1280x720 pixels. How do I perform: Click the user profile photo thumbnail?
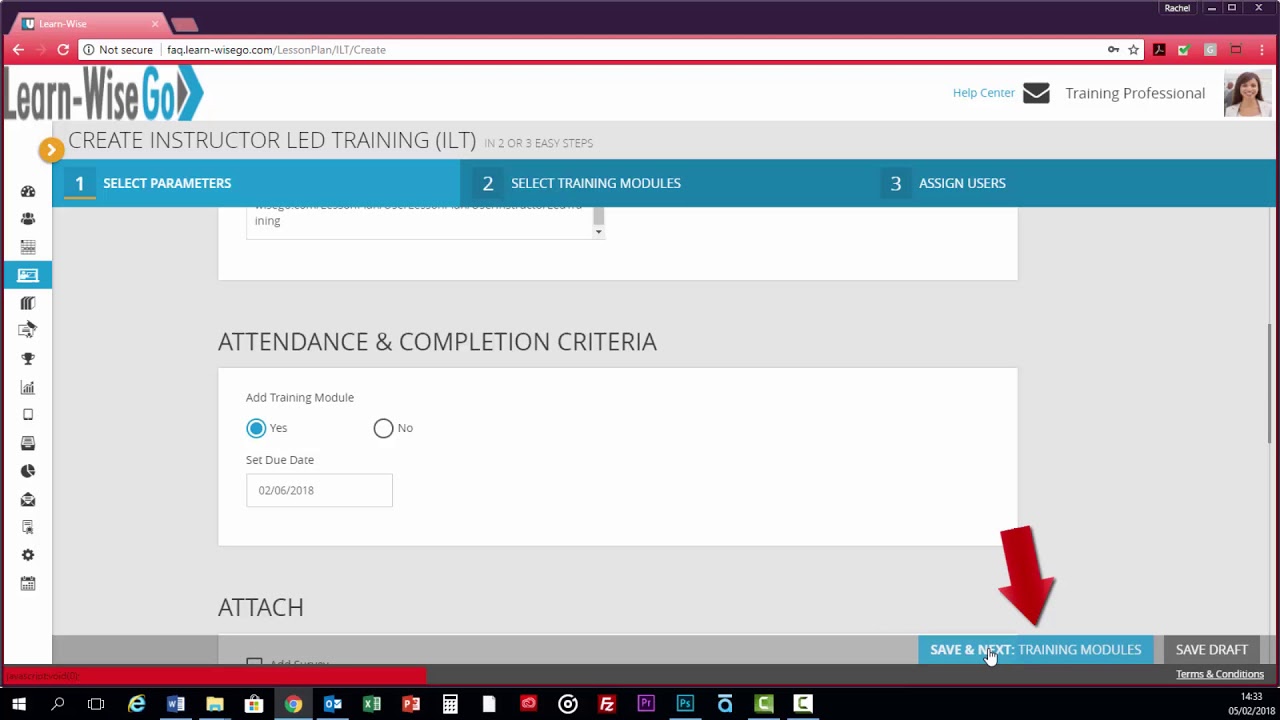1247,94
